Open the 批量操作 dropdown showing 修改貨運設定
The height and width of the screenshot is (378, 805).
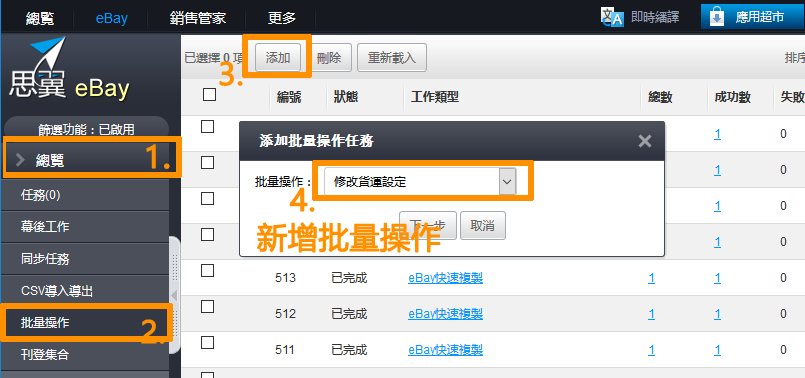pyautogui.click(x=420, y=182)
